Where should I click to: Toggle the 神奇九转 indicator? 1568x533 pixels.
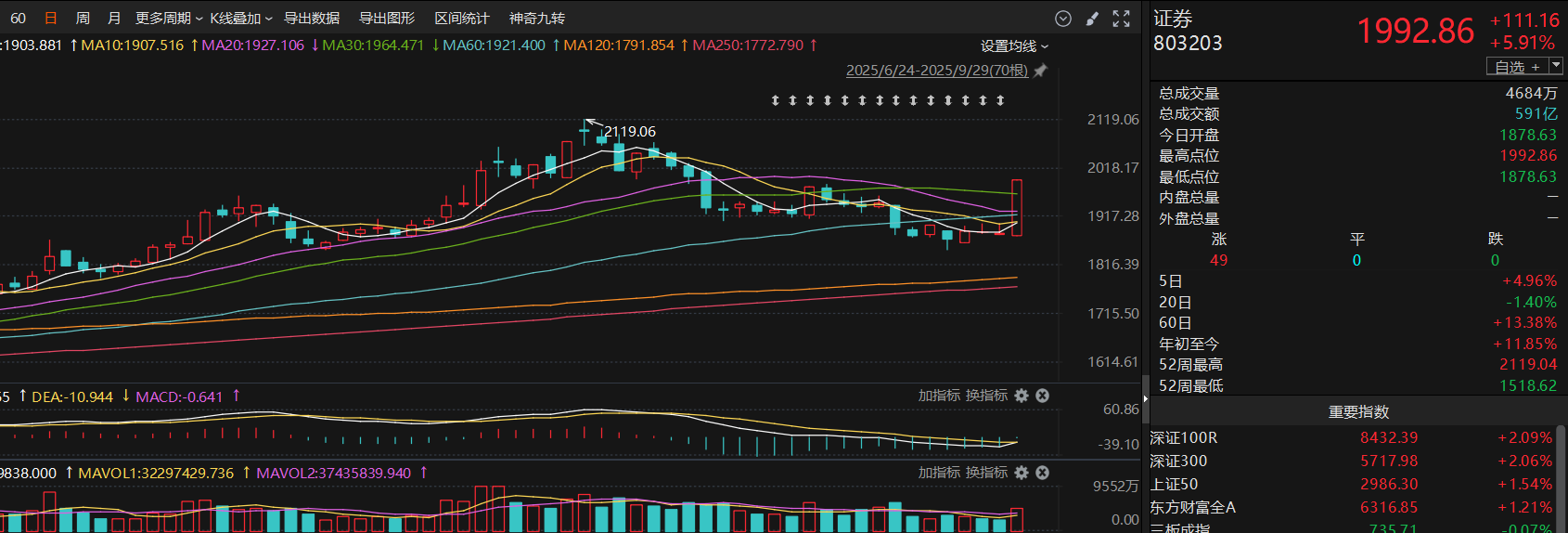[x=537, y=19]
